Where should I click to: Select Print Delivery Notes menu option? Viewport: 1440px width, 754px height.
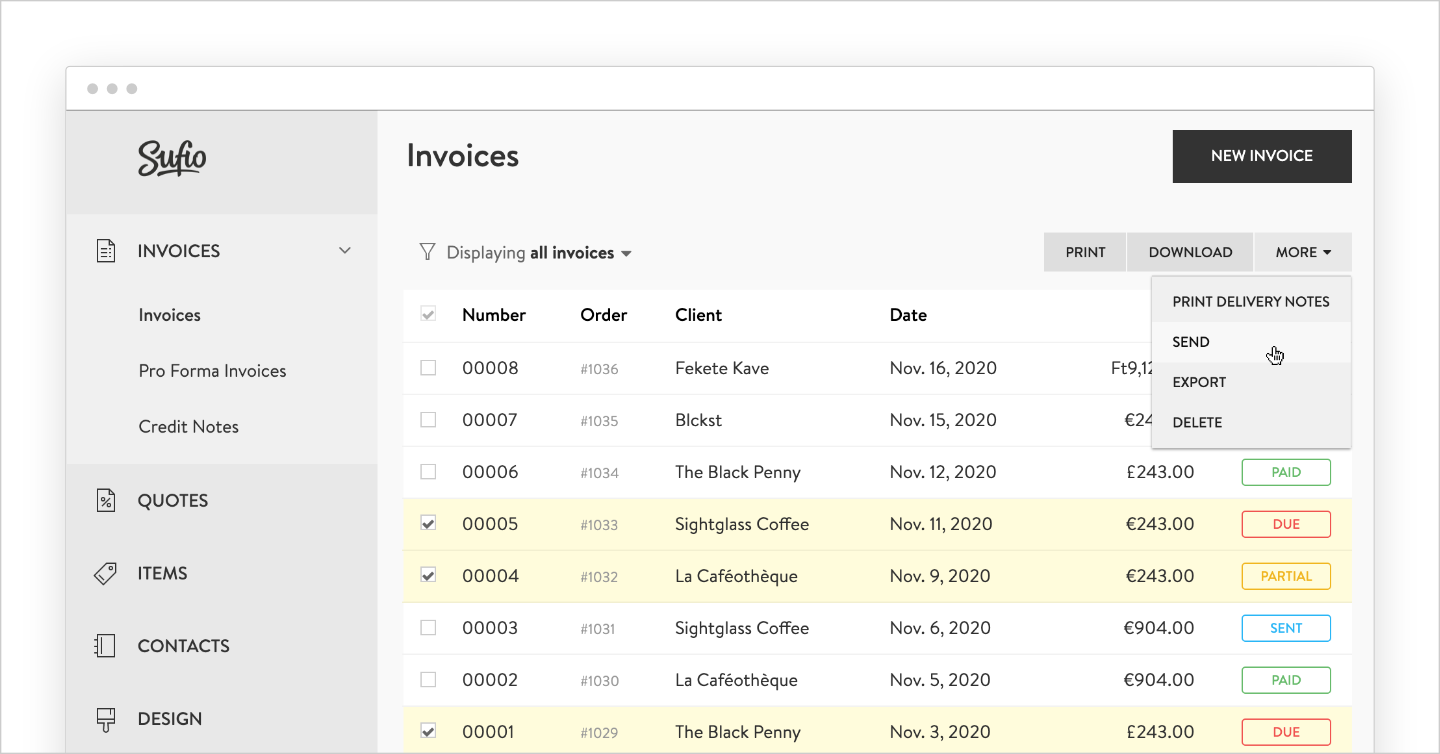click(x=1250, y=302)
